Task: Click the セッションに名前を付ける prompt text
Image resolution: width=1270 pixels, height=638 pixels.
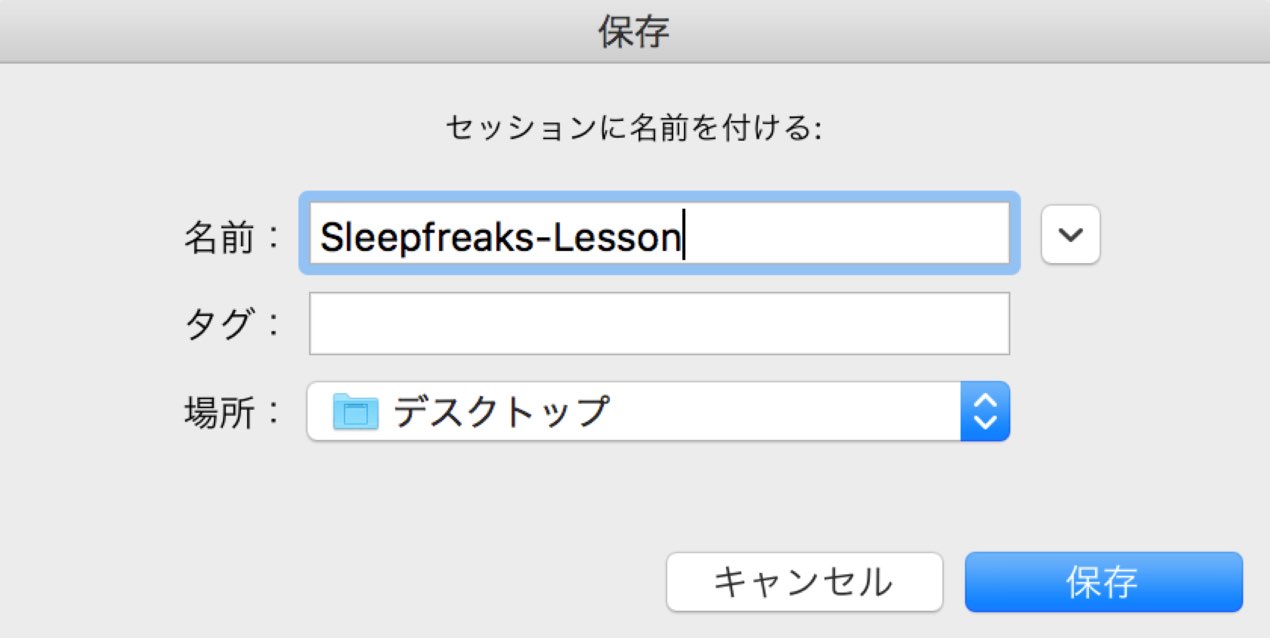Action: pyautogui.click(x=633, y=129)
